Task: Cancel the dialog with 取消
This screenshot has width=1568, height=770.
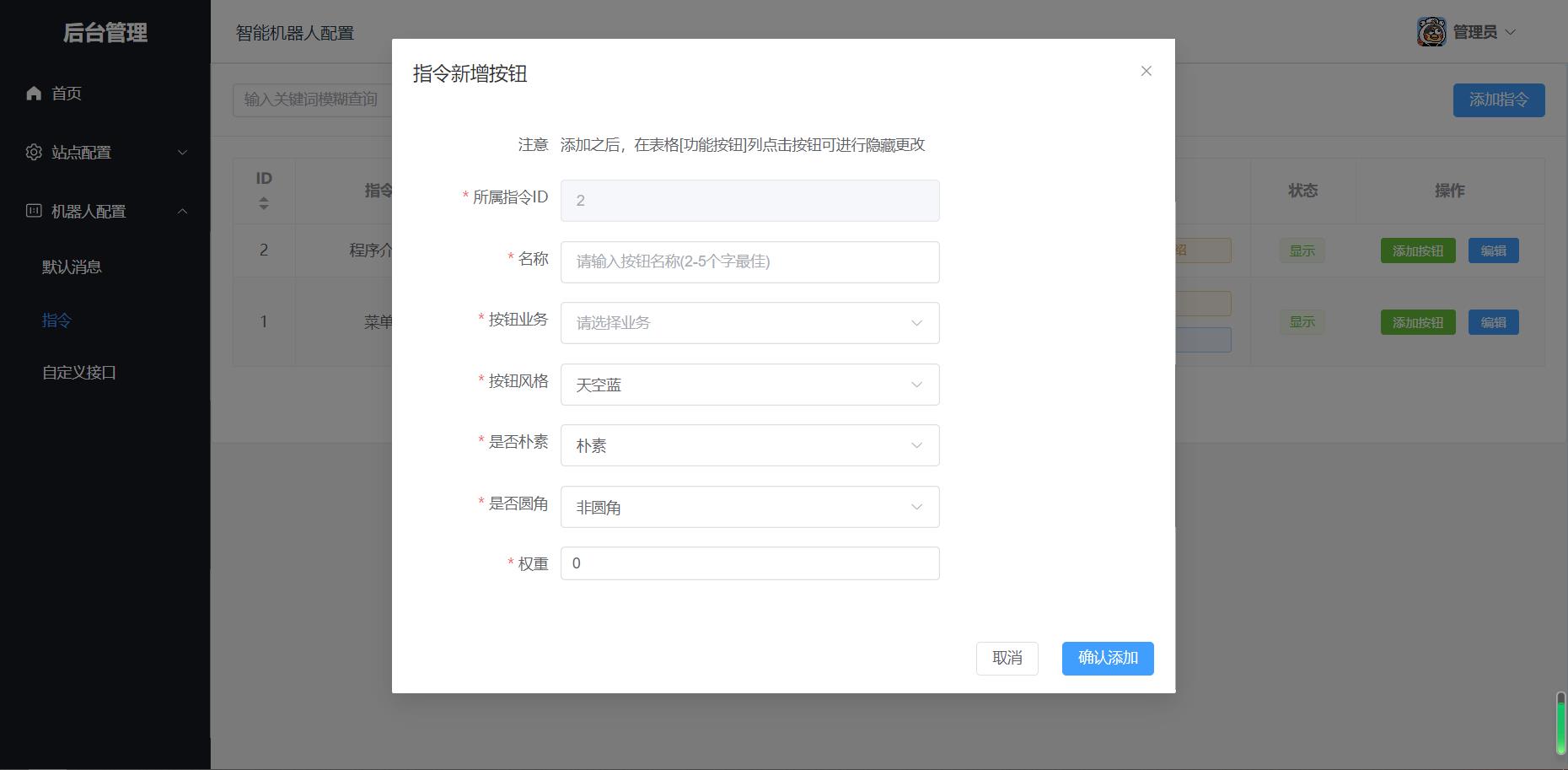Action: point(1007,659)
